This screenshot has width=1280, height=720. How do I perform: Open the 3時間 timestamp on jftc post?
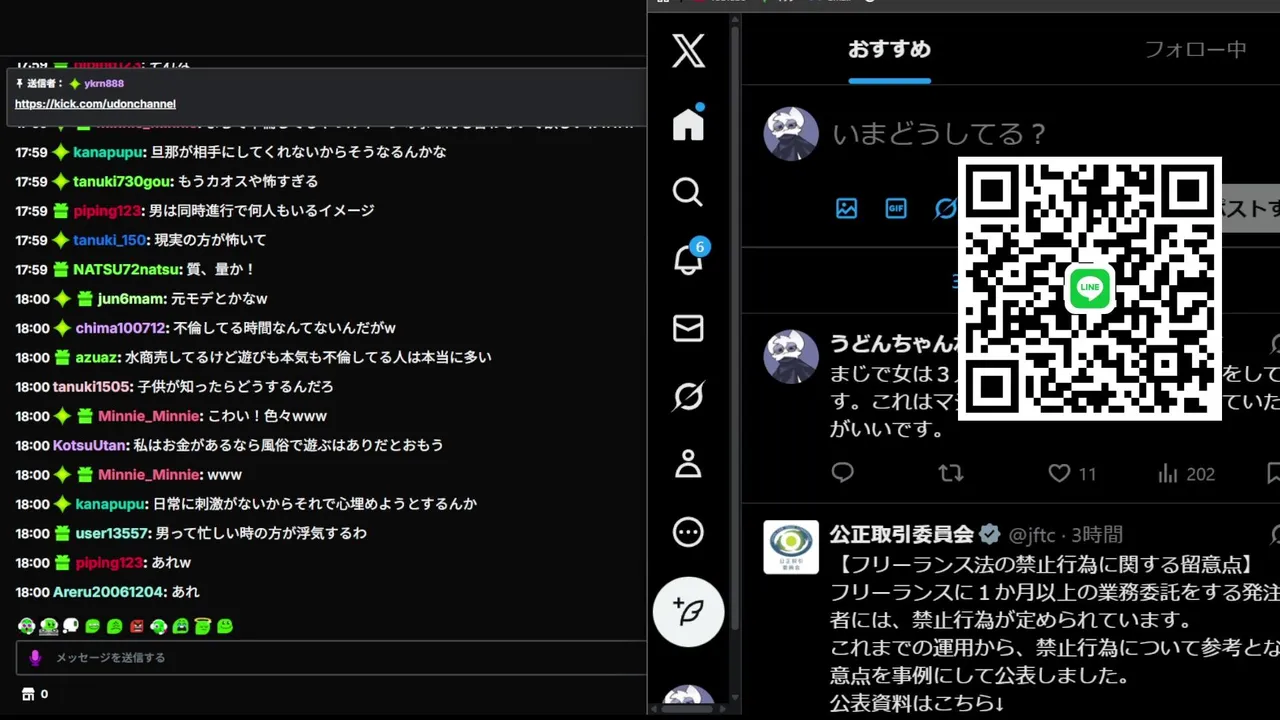pyautogui.click(x=1097, y=535)
